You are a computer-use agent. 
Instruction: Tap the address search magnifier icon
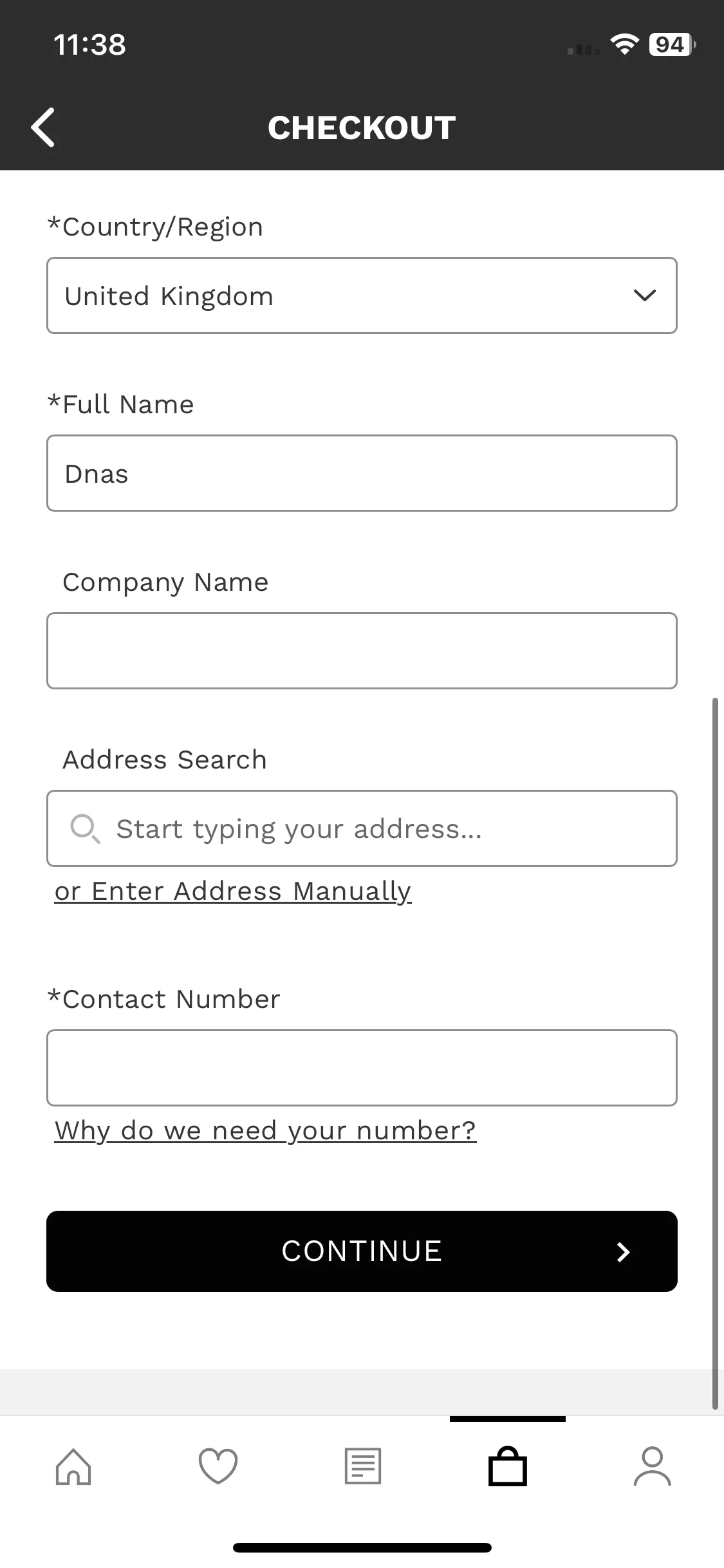85,828
